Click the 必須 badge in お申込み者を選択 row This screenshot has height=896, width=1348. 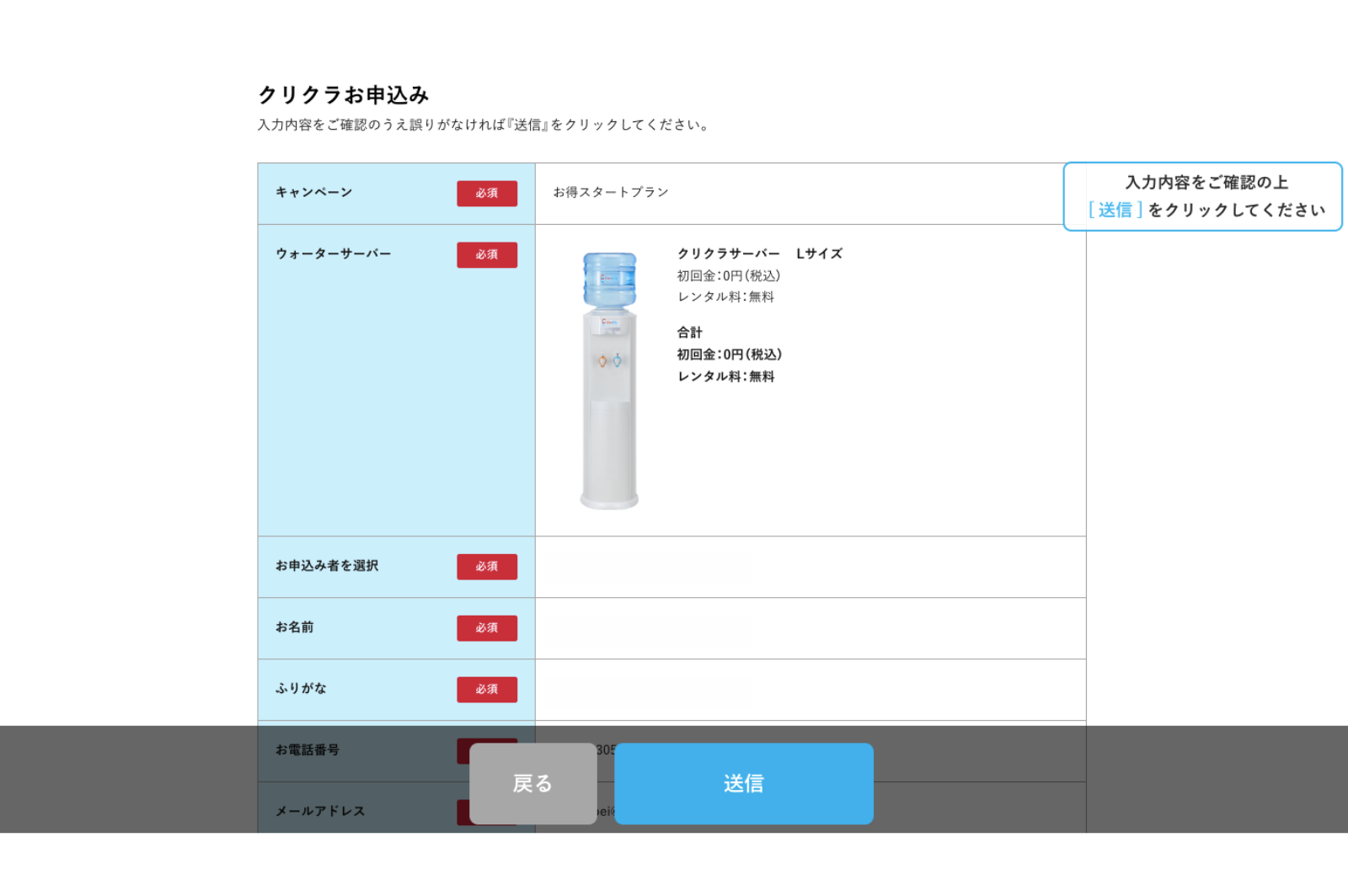point(487,567)
